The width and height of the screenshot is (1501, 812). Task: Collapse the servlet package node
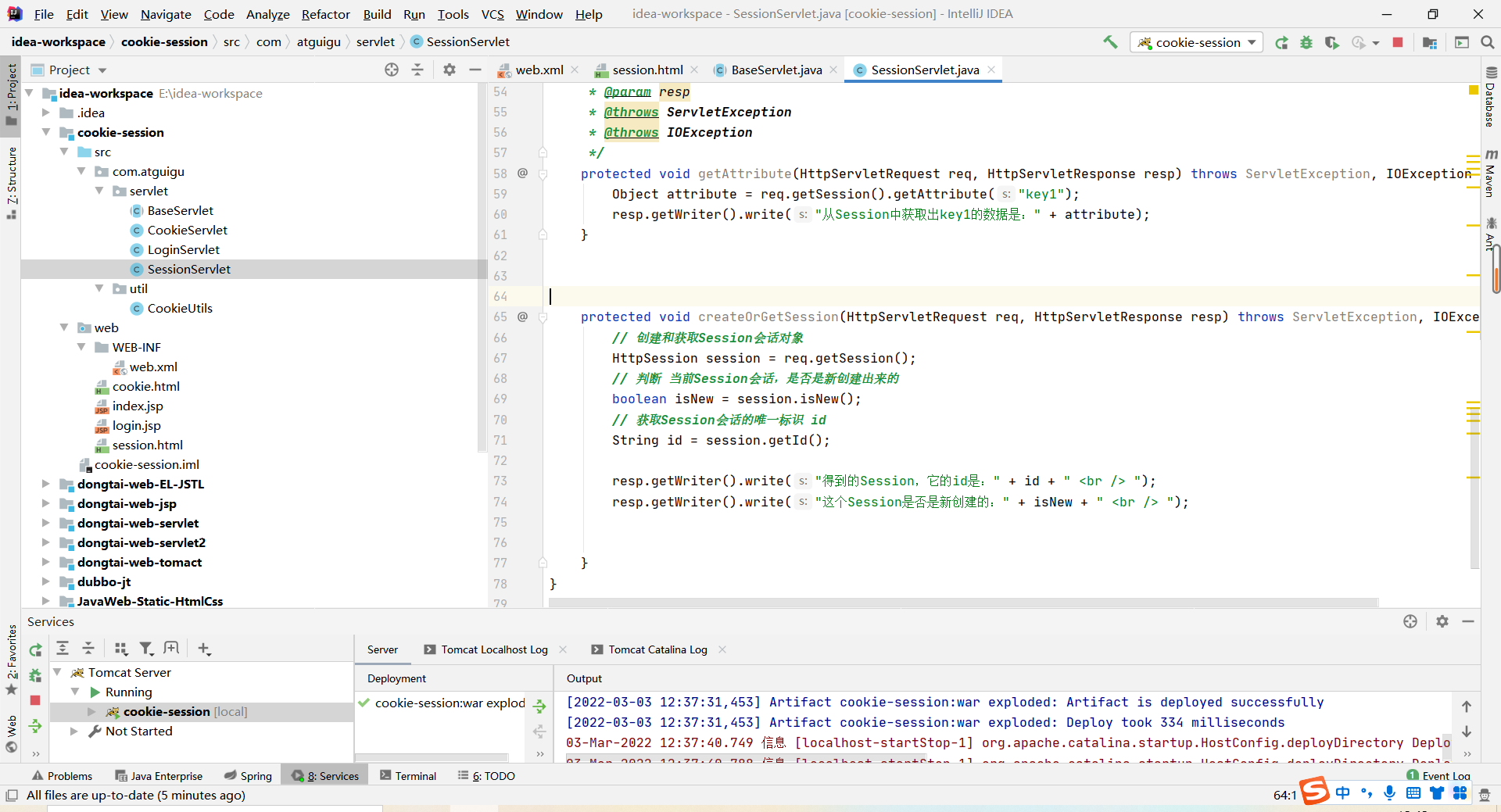(x=99, y=191)
